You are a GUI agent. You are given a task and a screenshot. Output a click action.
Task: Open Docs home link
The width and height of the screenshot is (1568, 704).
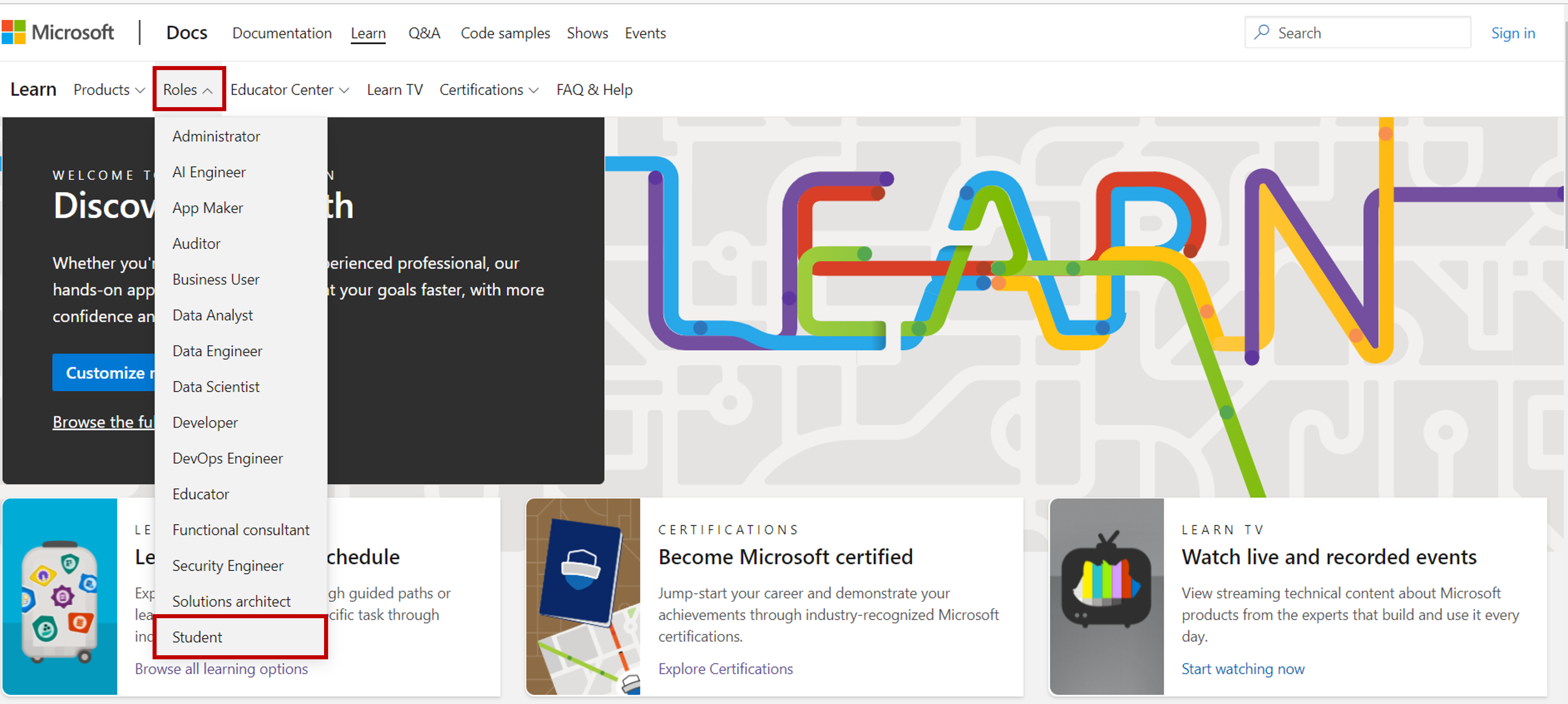(187, 32)
